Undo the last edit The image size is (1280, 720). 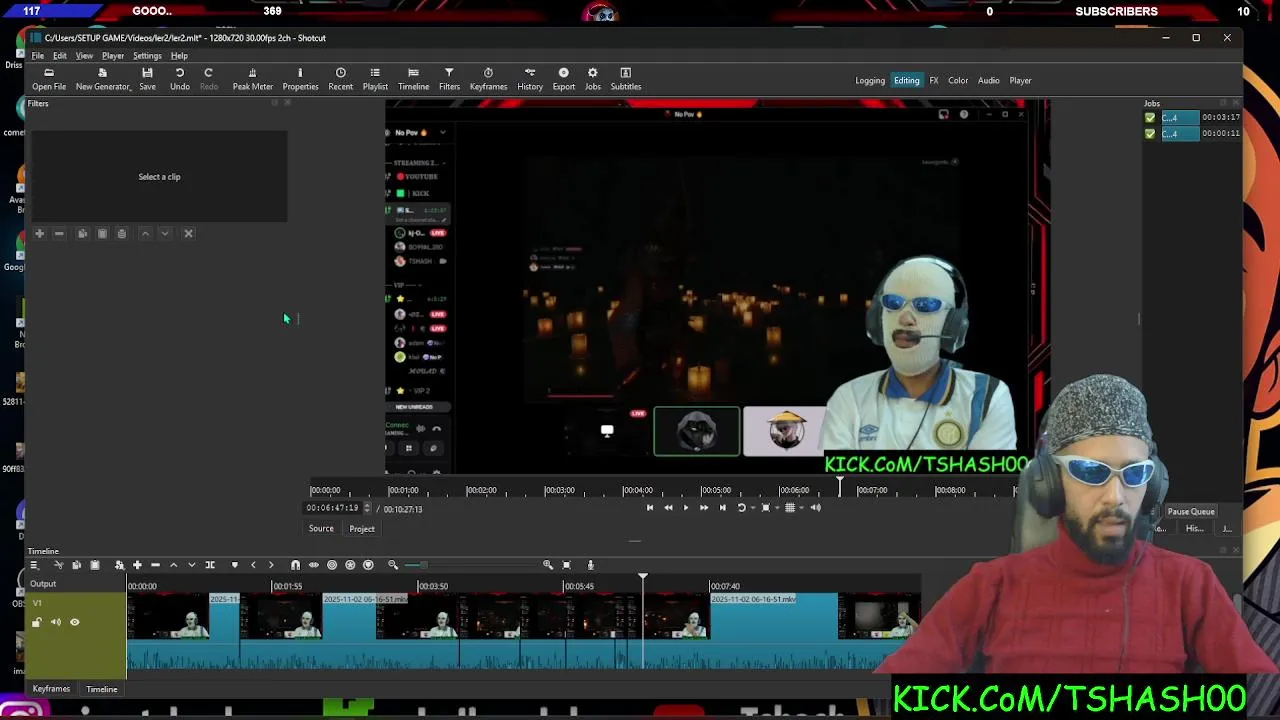pyautogui.click(x=180, y=79)
